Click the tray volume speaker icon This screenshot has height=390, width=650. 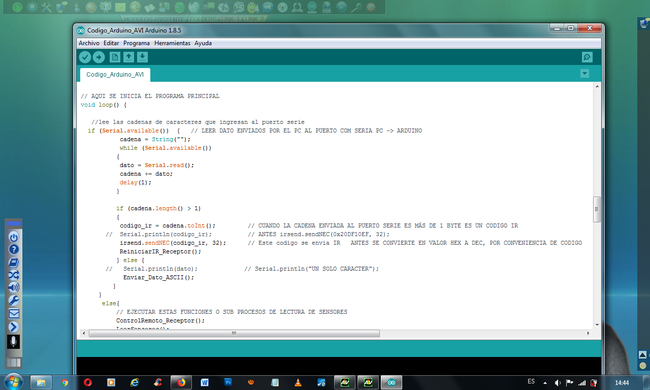point(558,383)
